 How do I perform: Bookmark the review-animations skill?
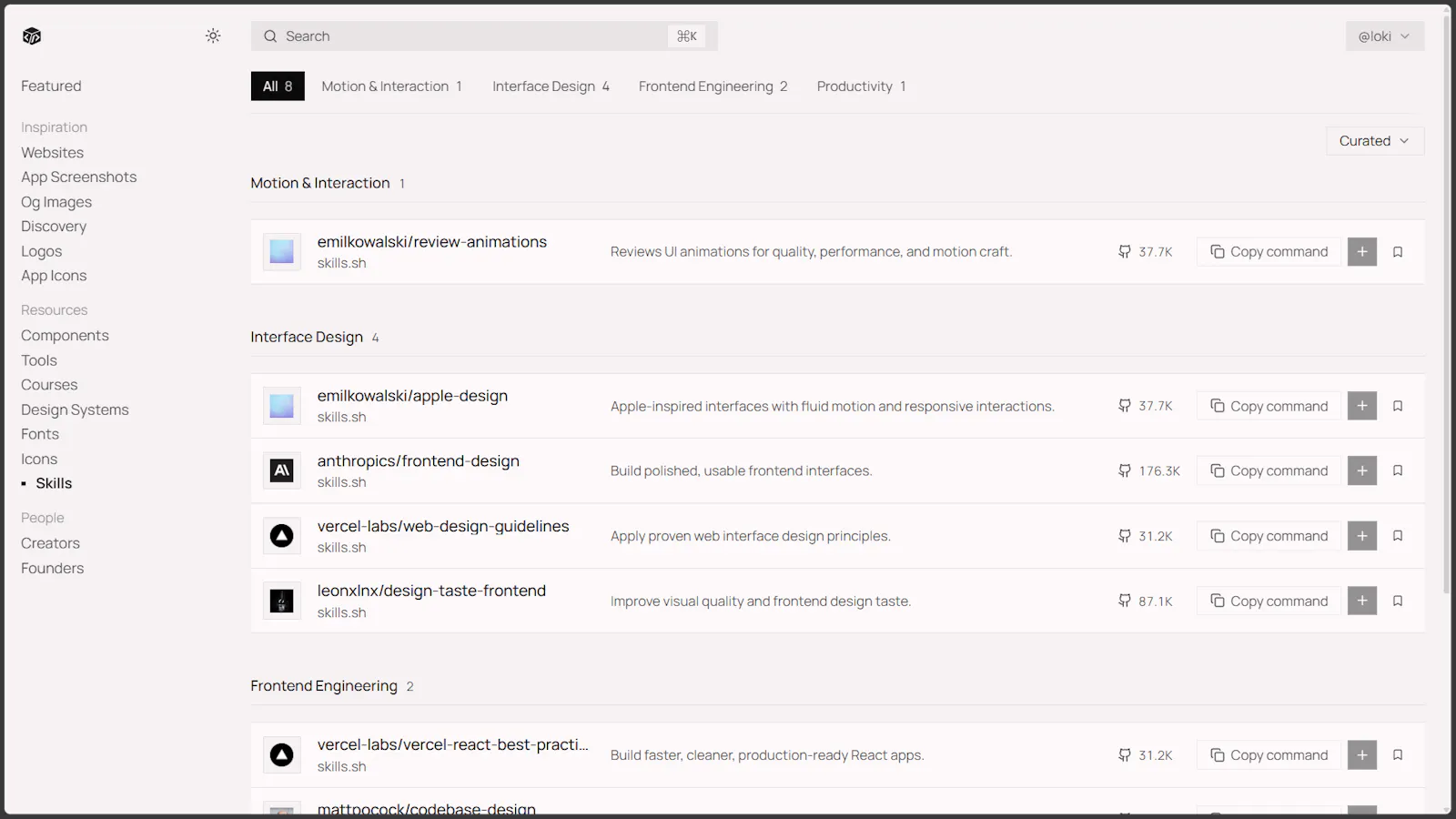tap(1398, 252)
